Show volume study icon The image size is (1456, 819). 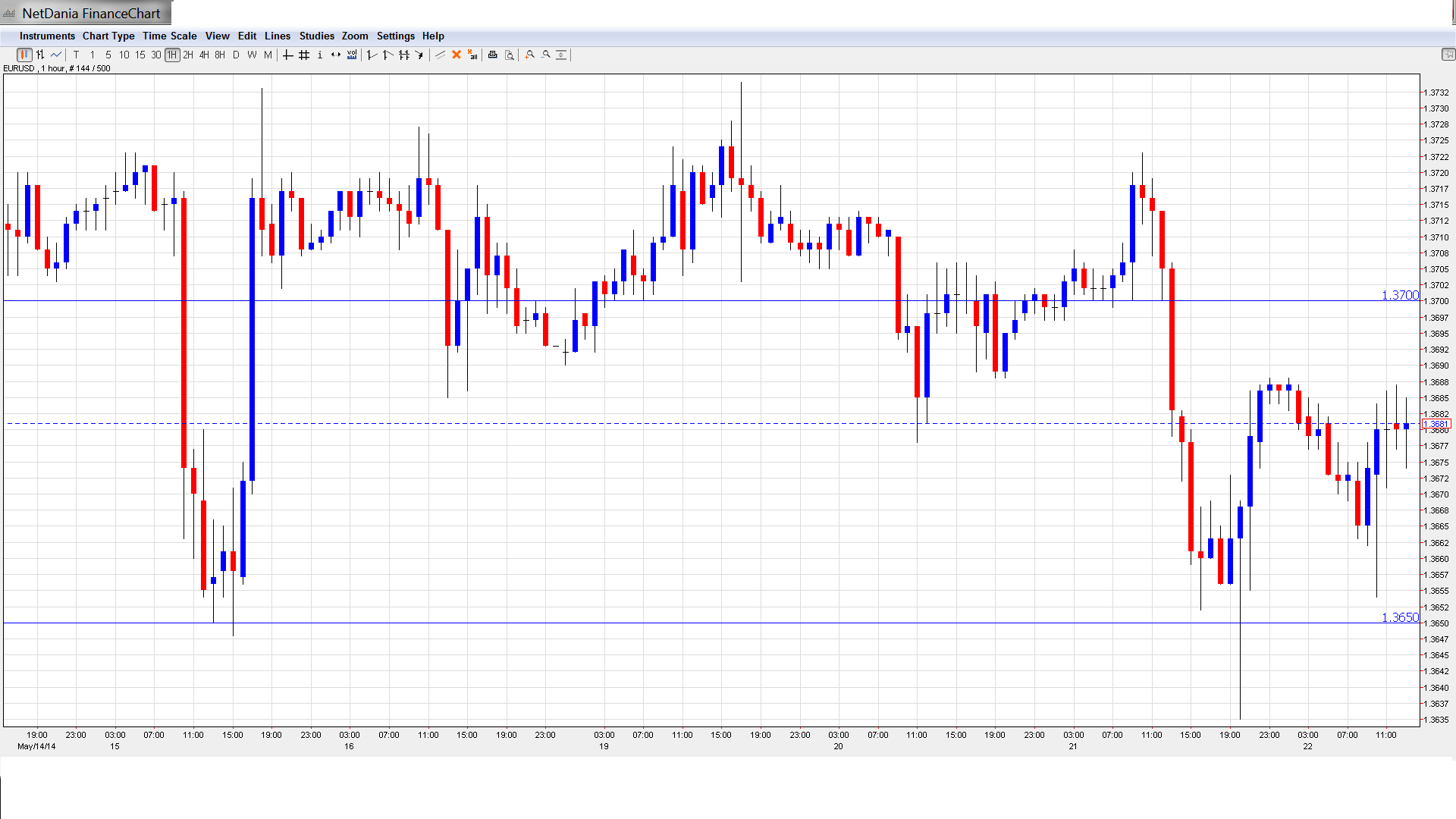click(x=352, y=55)
